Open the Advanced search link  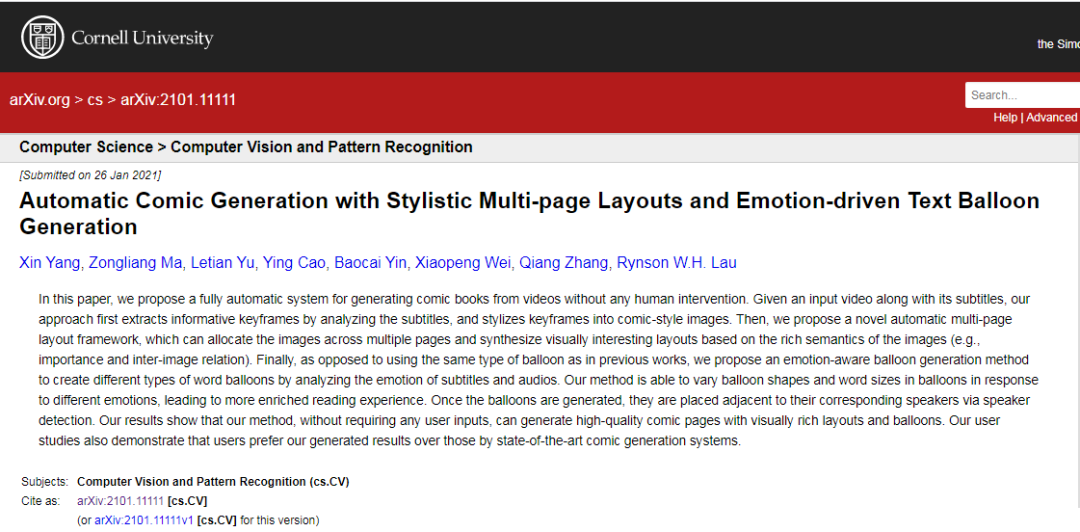click(1051, 118)
